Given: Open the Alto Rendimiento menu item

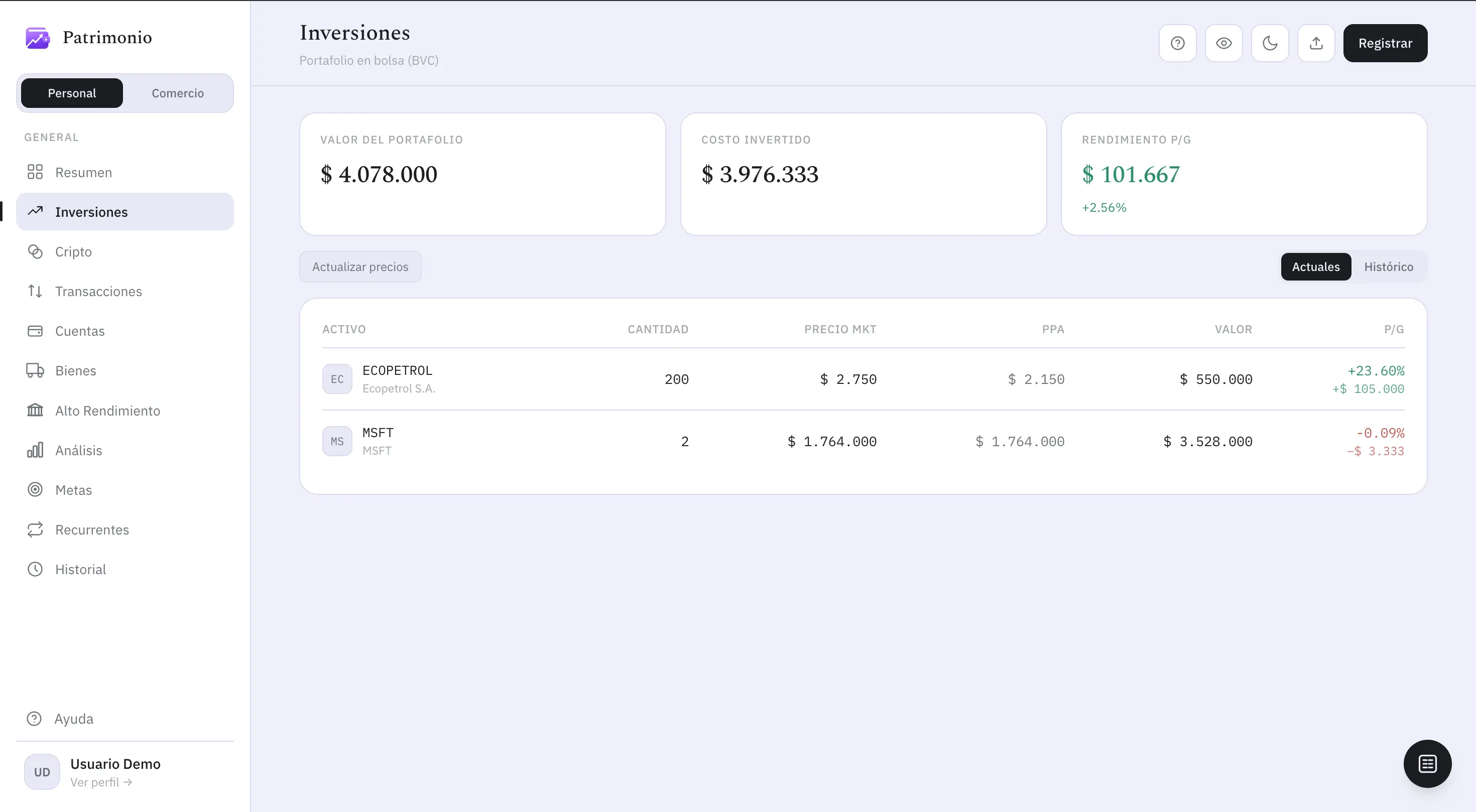Looking at the screenshot, I should 125,410.
